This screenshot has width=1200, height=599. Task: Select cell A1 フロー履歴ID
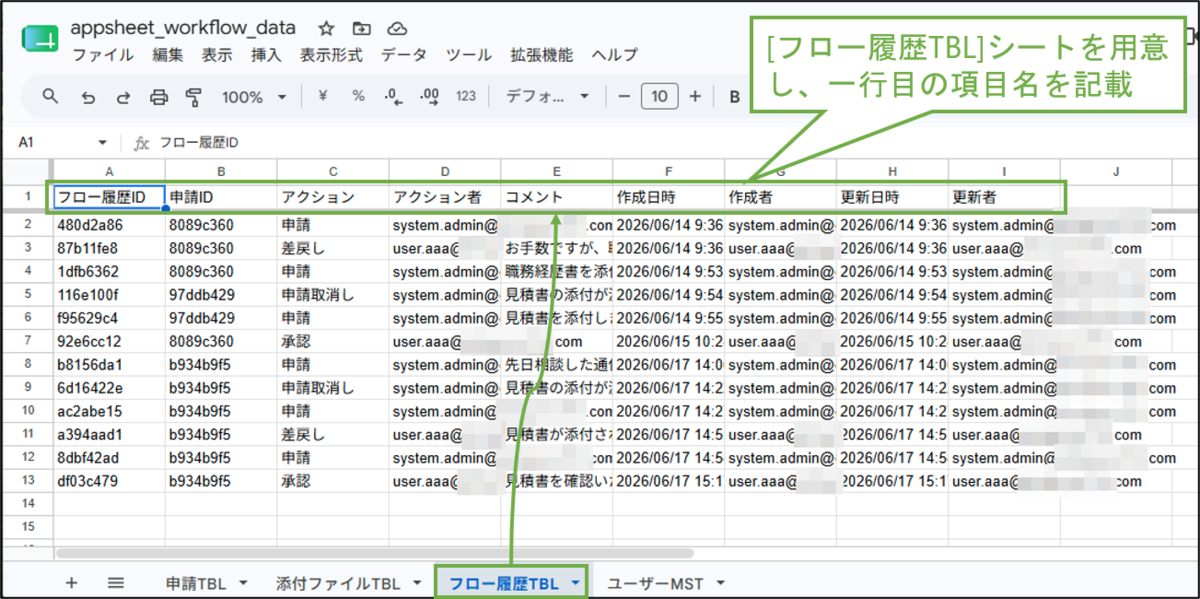coord(109,197)
